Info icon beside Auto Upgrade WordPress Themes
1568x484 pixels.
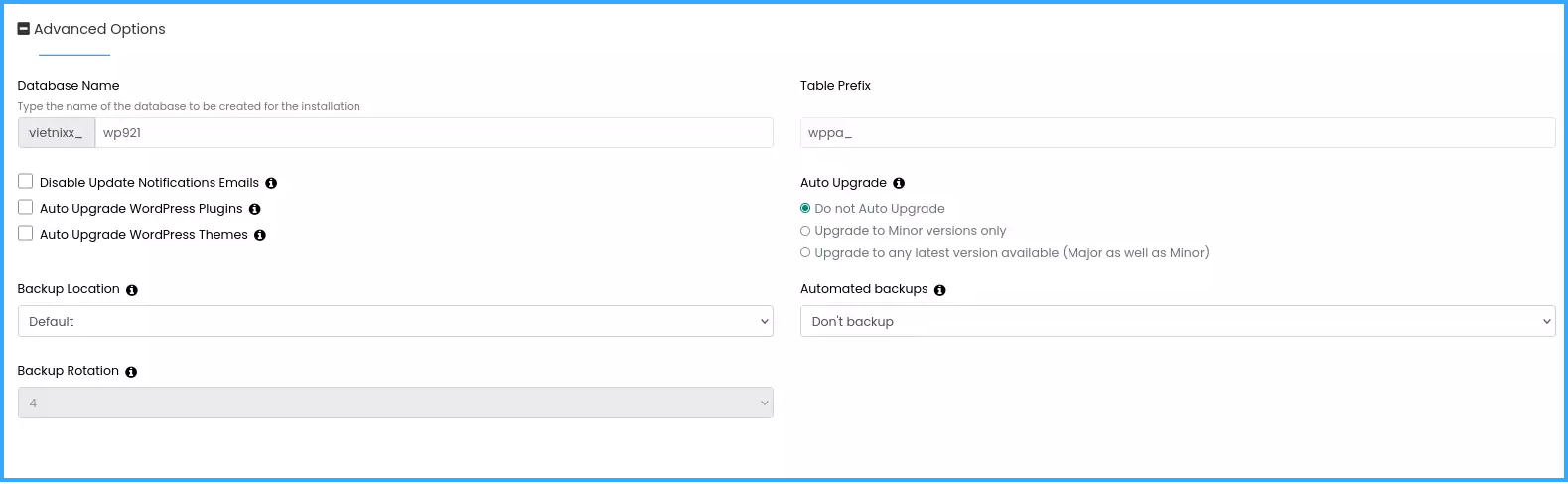(260, 235)
